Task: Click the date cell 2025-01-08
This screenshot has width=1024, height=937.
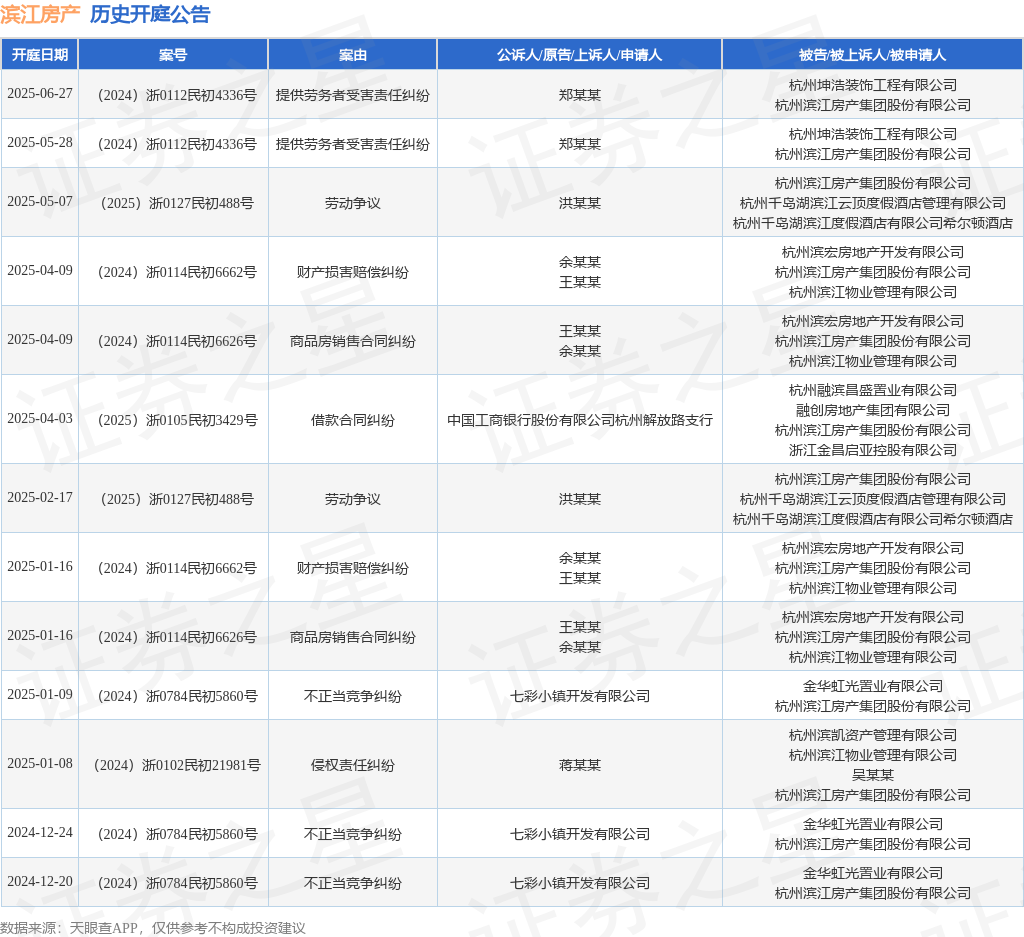Action: (40, 764)
